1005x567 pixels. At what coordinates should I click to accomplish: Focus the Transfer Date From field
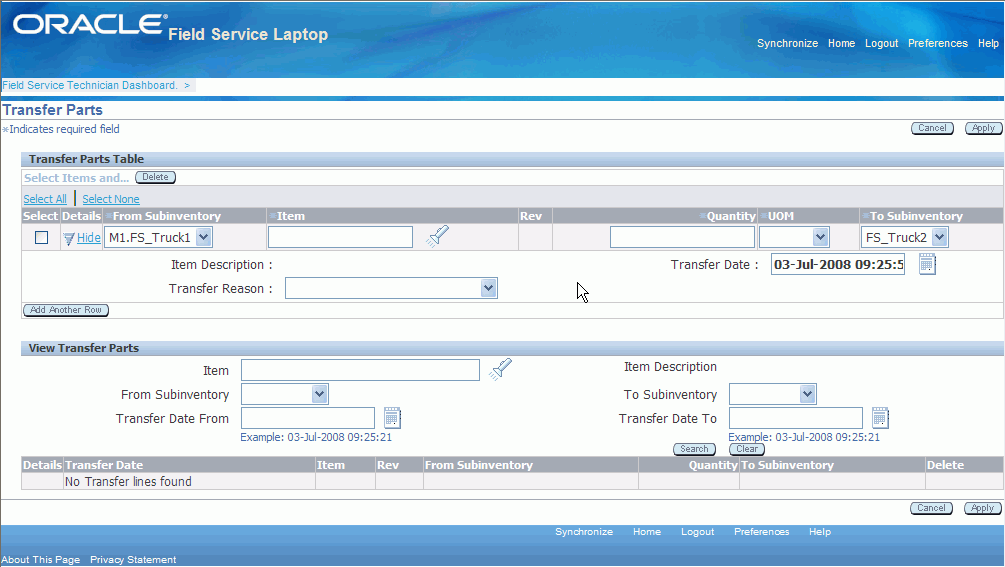(x=308, y=418)
